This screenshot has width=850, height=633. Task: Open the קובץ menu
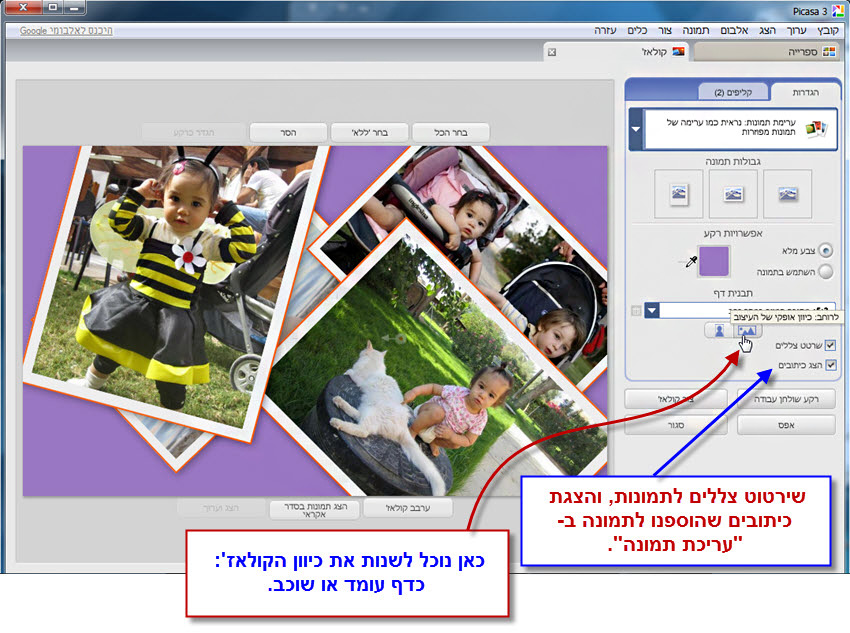[x=828, y=30]
